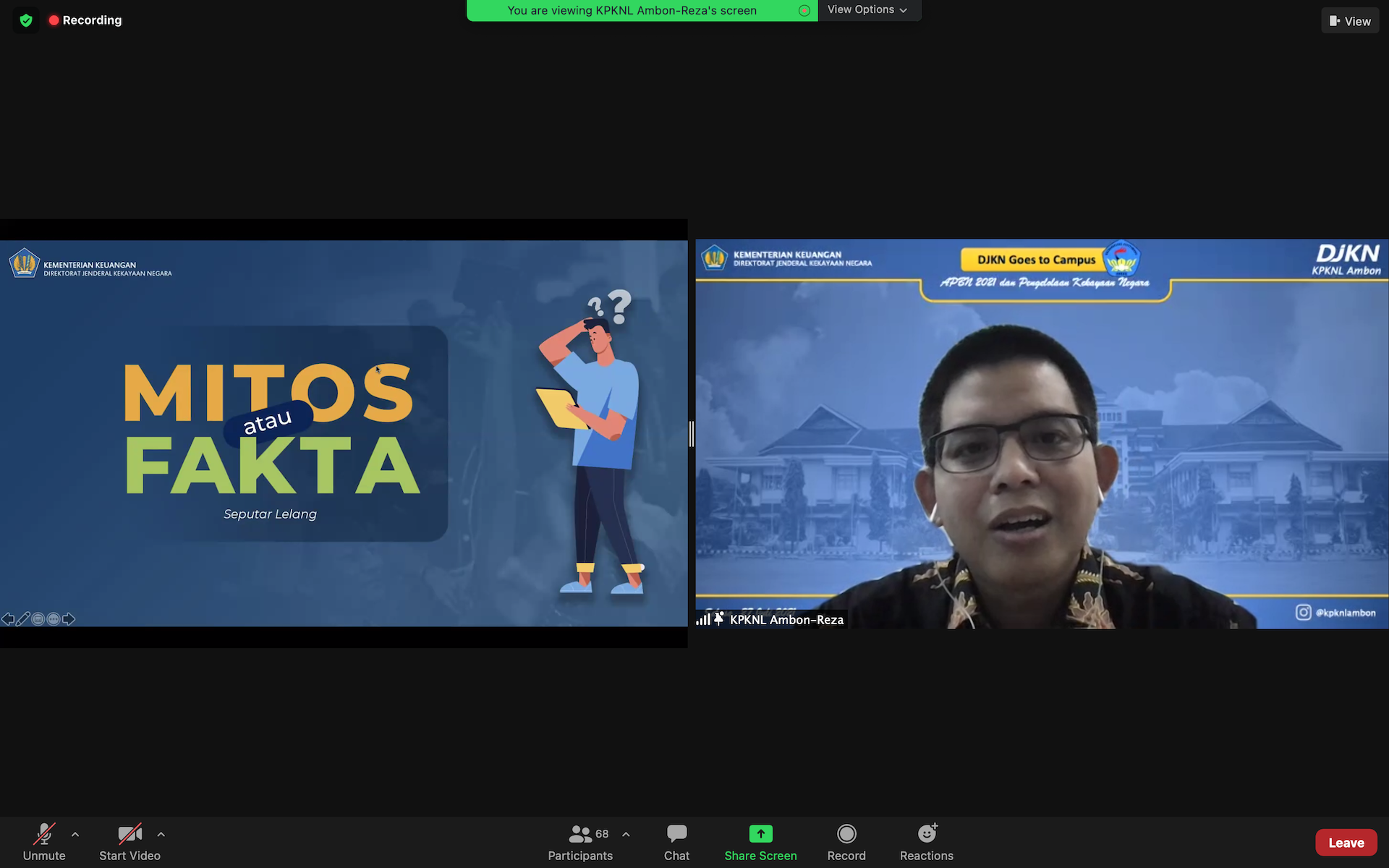Click the red Leave button
This screenshot has height=868, width=1389.
1346,843
